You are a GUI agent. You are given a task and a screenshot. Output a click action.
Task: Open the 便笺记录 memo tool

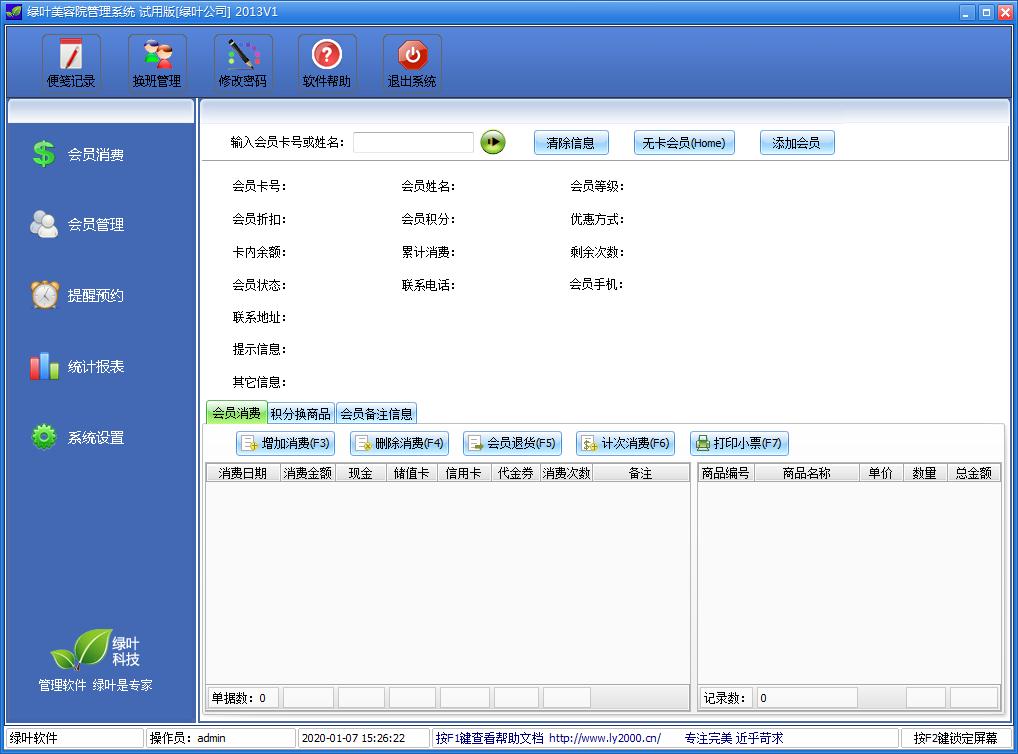[70, 61]
